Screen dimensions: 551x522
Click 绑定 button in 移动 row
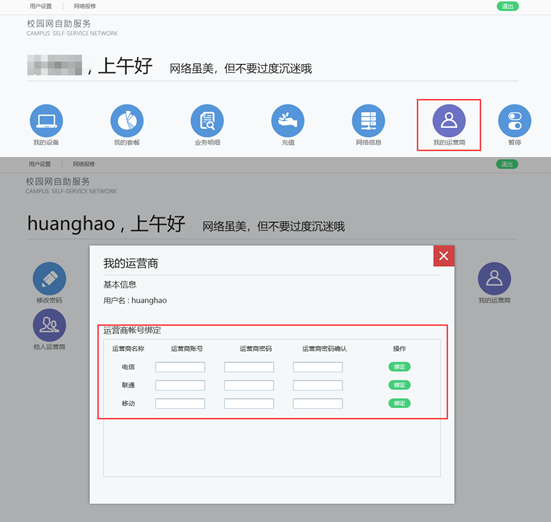click(399, 403)
